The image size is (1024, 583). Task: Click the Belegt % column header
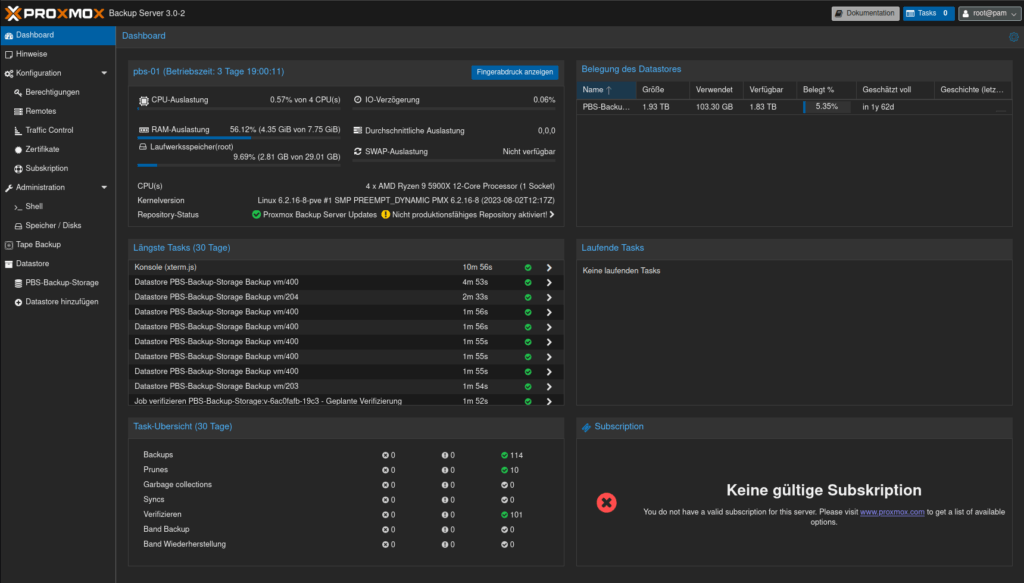826,89
